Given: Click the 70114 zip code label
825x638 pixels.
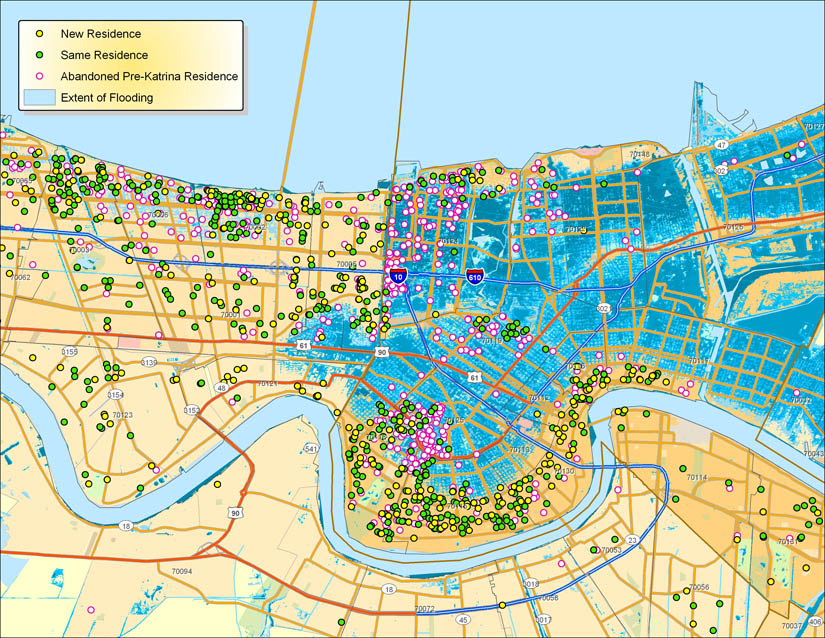Looking at the screenshot, I should point(697,478).
